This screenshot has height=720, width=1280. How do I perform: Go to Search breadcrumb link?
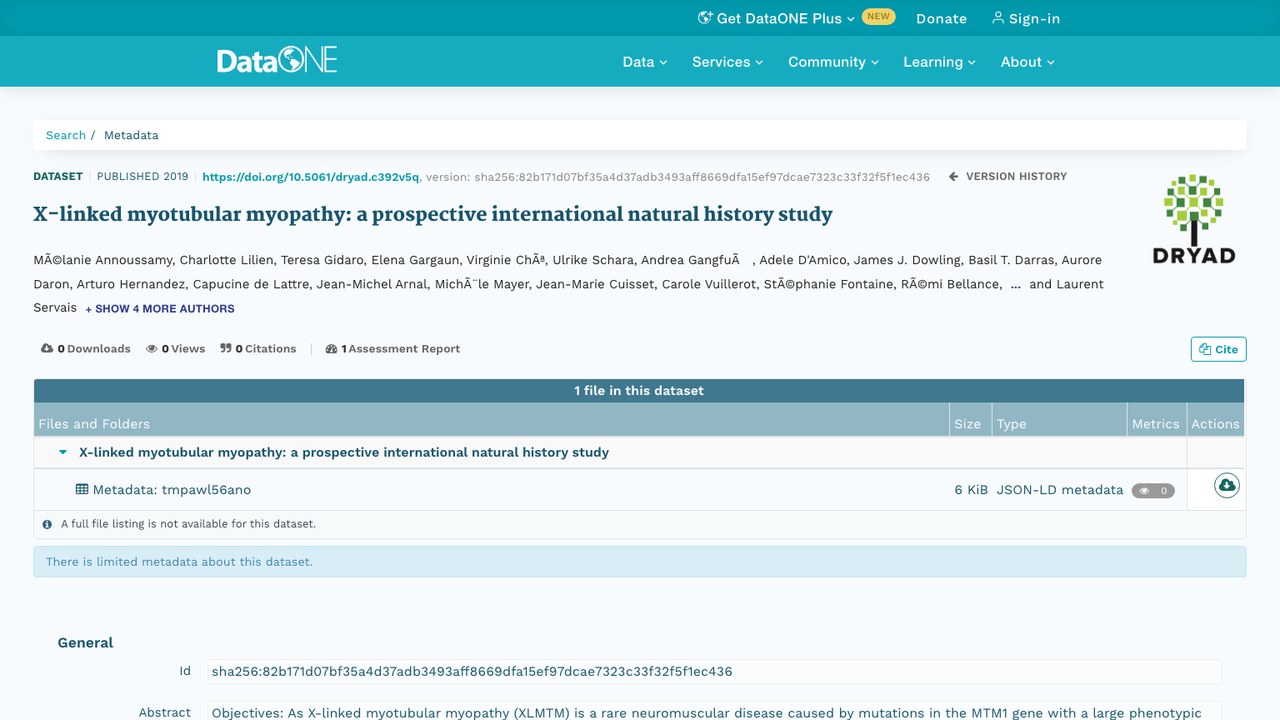coord(66,135)
